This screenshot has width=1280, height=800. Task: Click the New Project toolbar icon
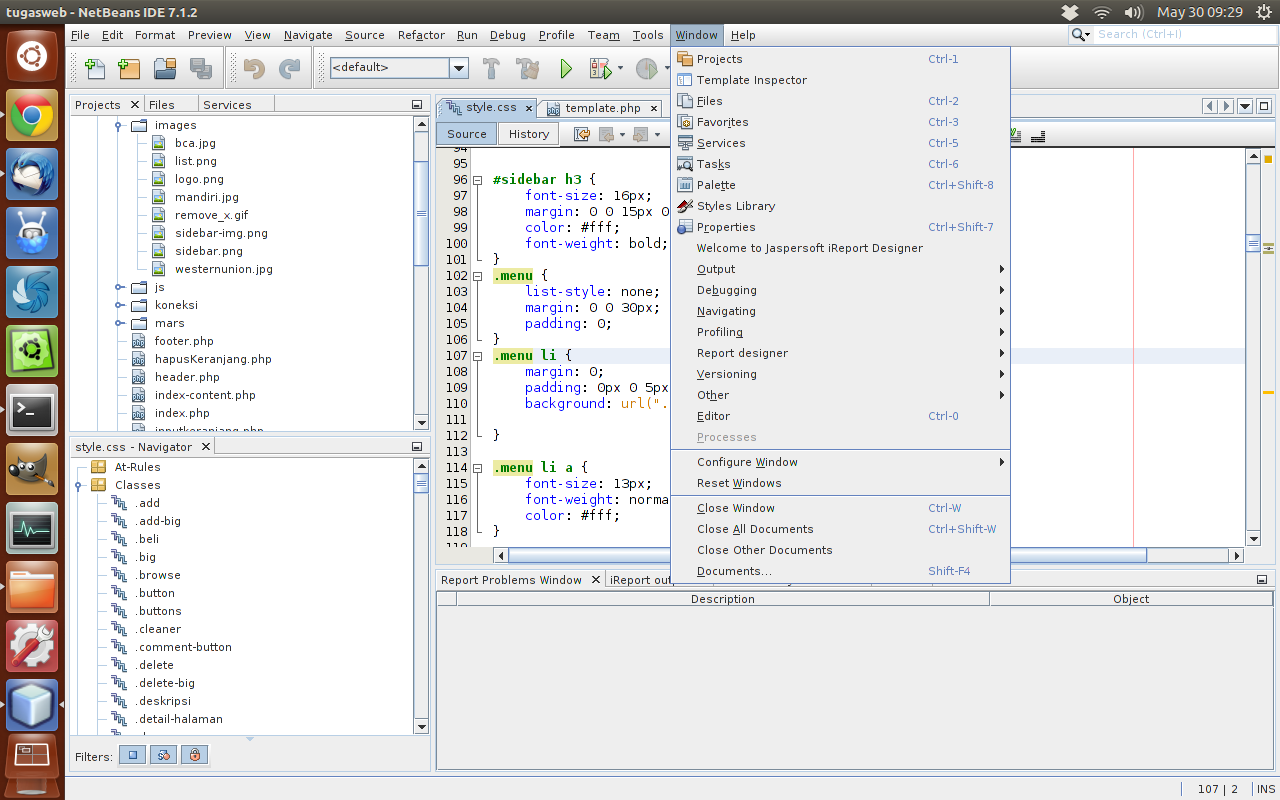127,68
